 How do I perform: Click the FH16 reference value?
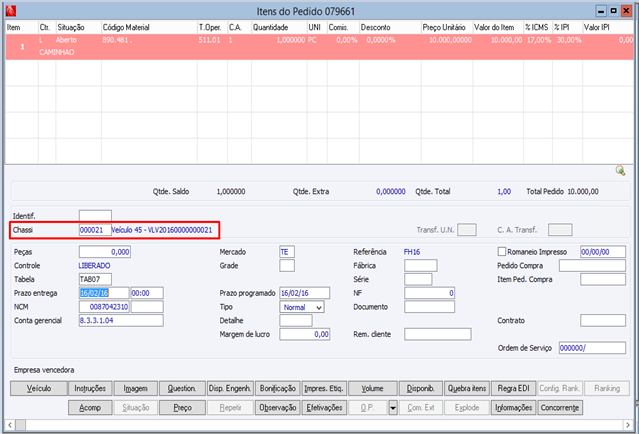(412, 252)
